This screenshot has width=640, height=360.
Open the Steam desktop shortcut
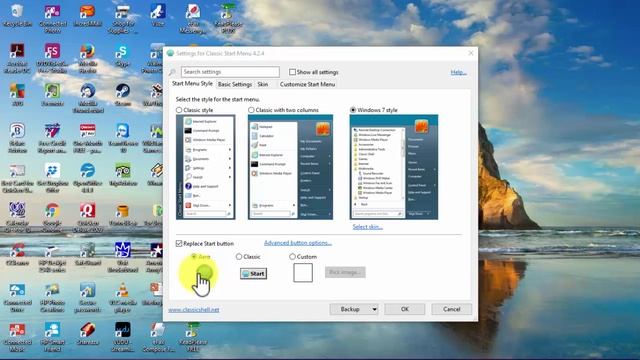(x=122, y=95)
